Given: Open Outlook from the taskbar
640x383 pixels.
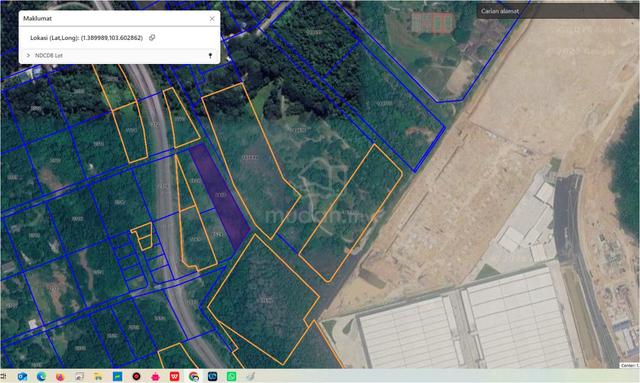Looking at the screenshot, I should (x=22, y=376).
